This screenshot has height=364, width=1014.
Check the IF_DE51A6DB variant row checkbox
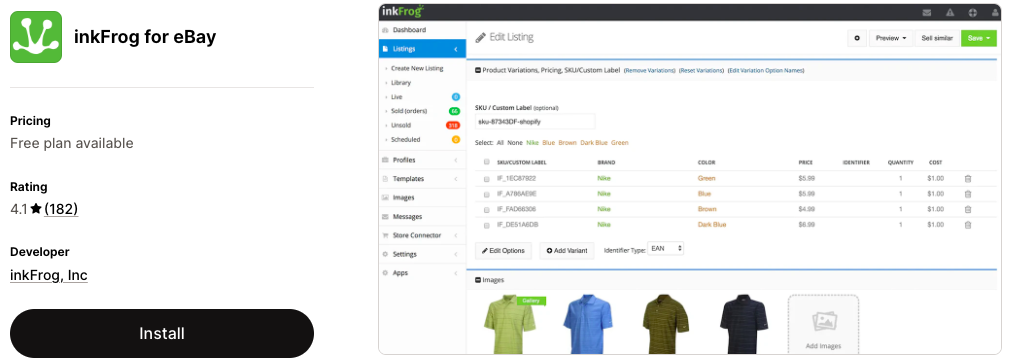coord(487,225)
